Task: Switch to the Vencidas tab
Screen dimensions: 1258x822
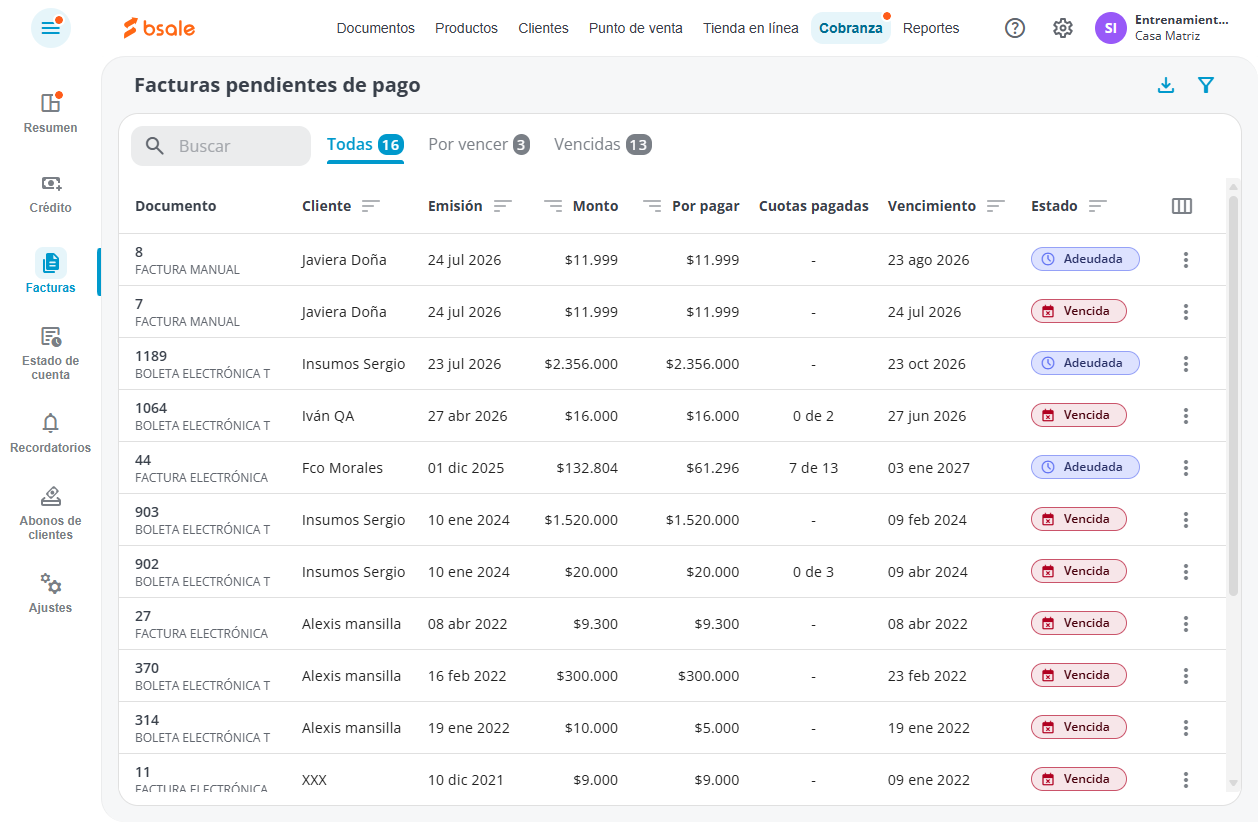Action: click(x=603, y=145)
